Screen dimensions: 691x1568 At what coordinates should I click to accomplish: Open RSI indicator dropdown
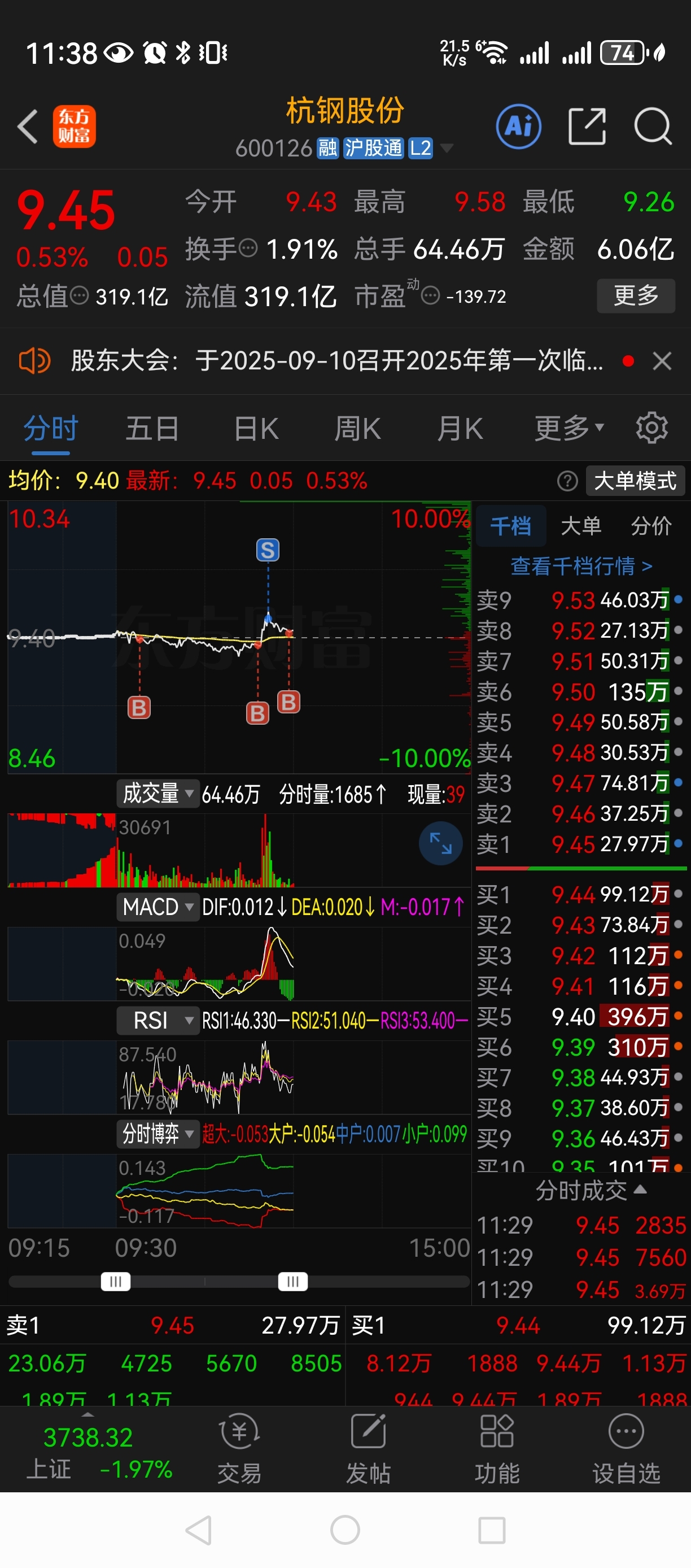tap(158, 1020)
